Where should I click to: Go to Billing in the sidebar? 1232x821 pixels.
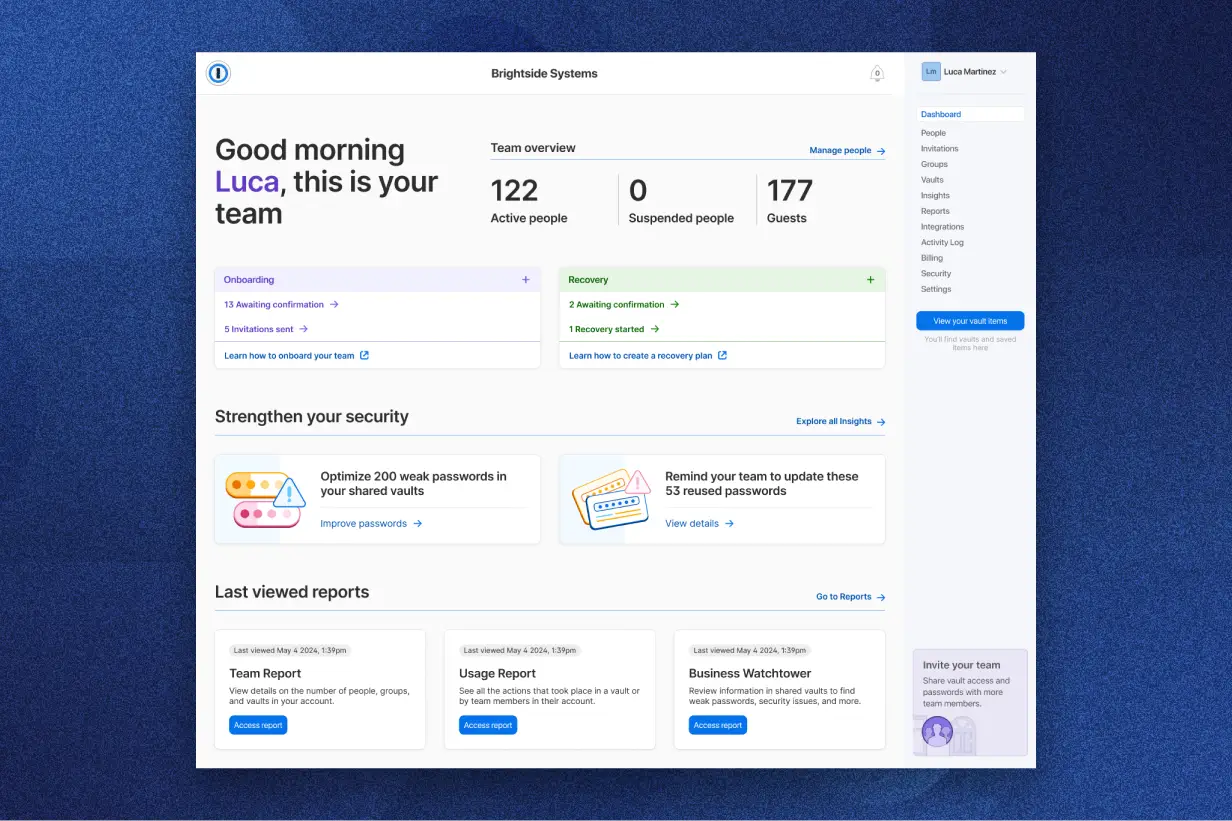coord(931,257)
